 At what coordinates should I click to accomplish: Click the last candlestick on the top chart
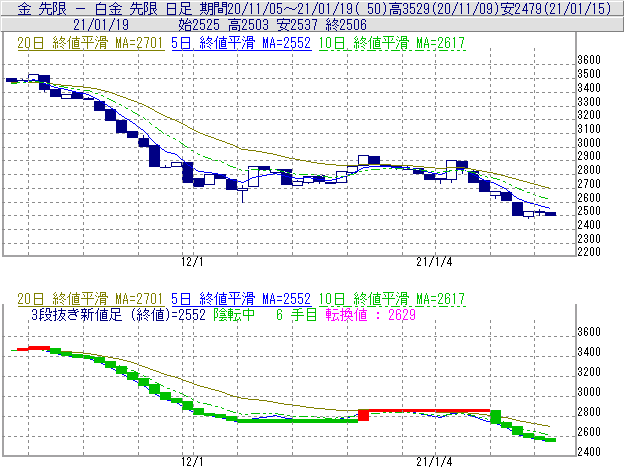[550, 214]
